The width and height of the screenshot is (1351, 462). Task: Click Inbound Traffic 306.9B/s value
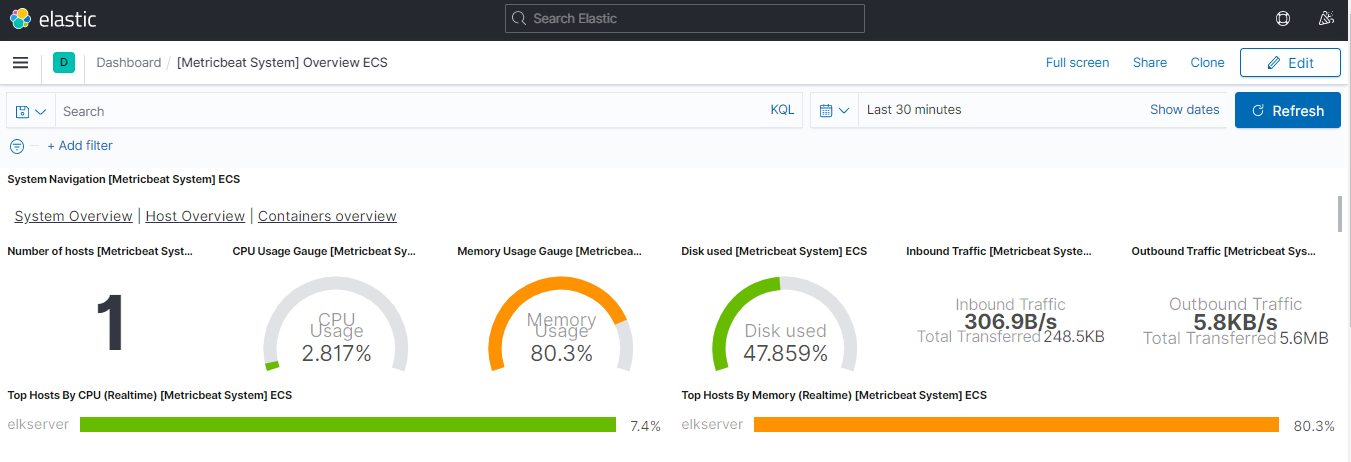[x=1011, y=321]
